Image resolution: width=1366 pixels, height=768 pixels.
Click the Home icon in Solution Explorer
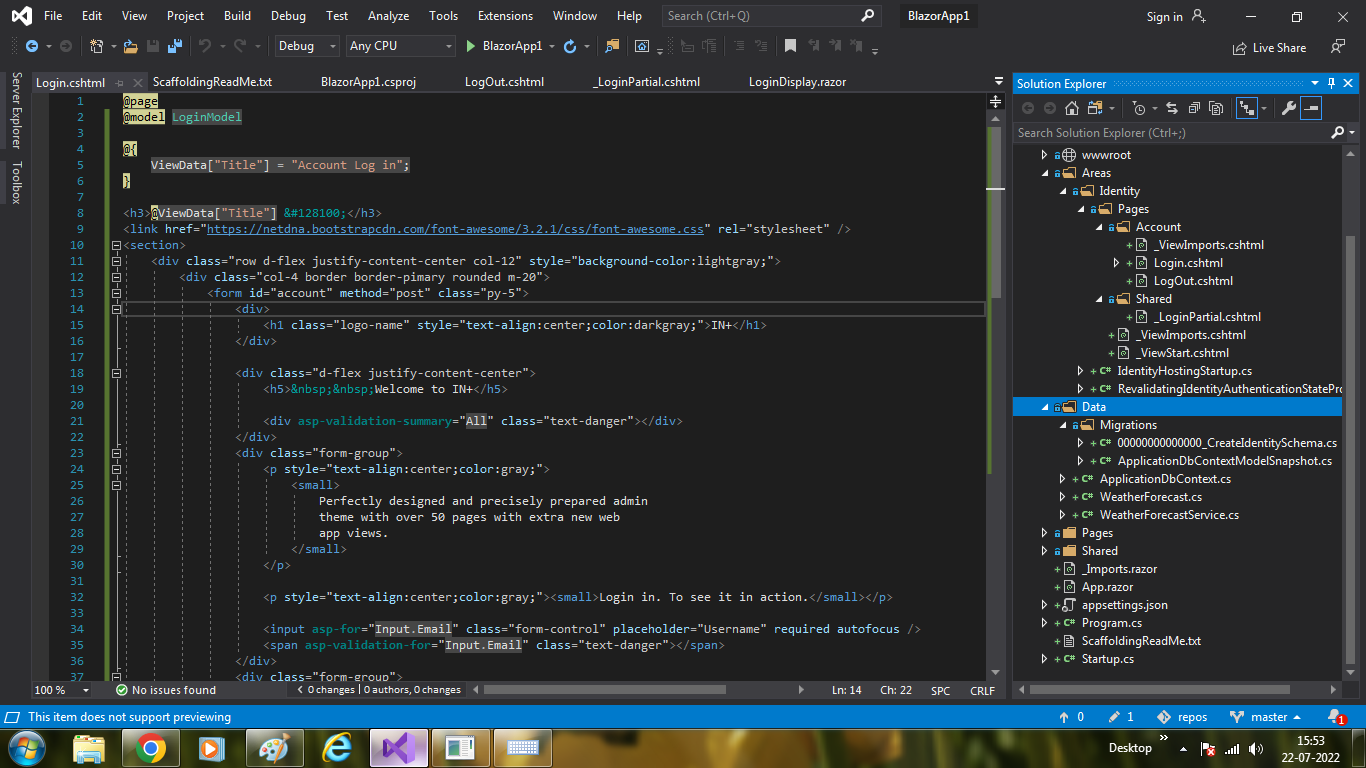tap(1072, 108)
